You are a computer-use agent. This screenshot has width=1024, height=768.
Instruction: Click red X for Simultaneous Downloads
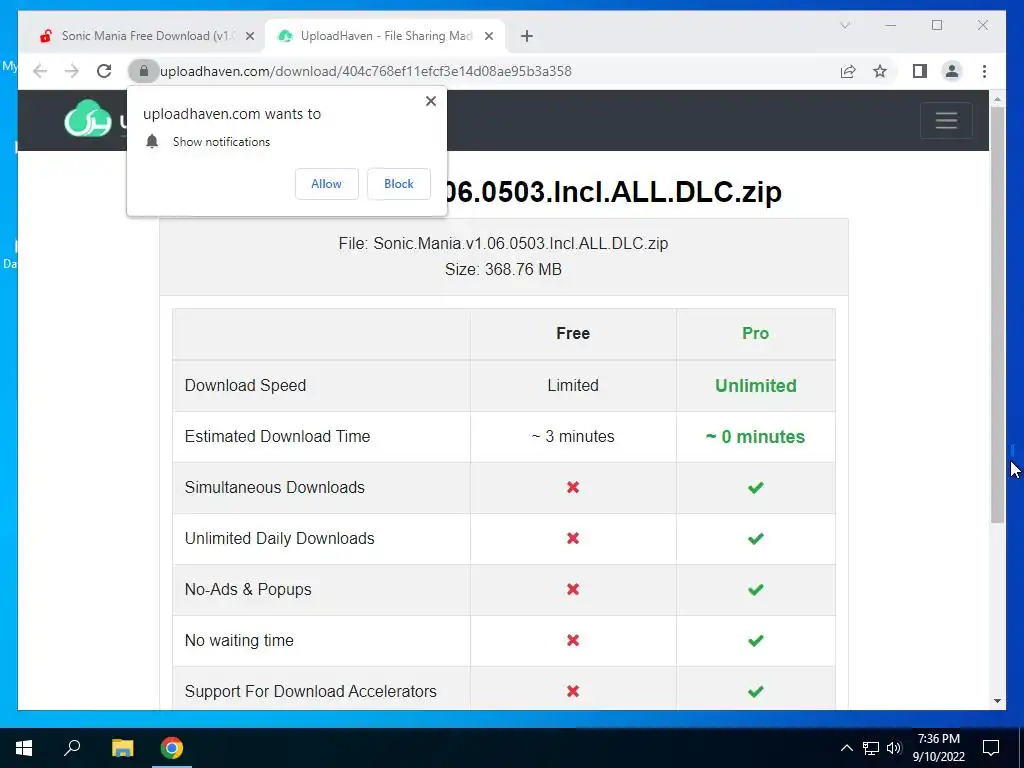pyautogui.click(x=573, y=487)
